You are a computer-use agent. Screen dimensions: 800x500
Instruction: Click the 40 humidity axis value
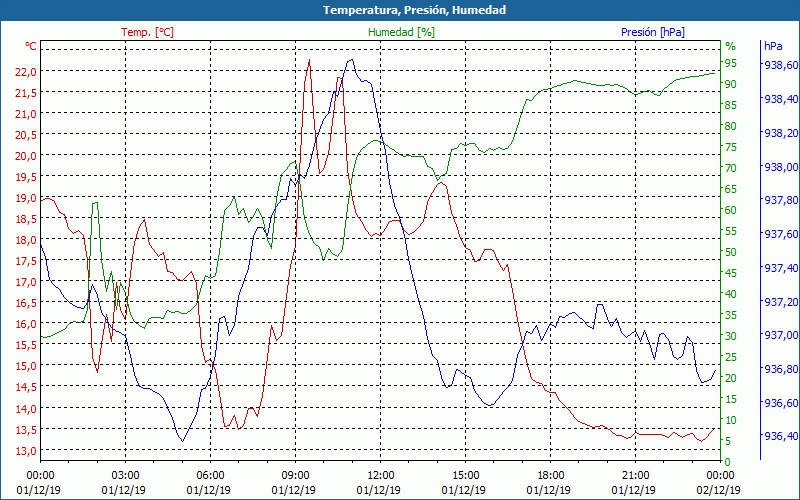point(731,294)
